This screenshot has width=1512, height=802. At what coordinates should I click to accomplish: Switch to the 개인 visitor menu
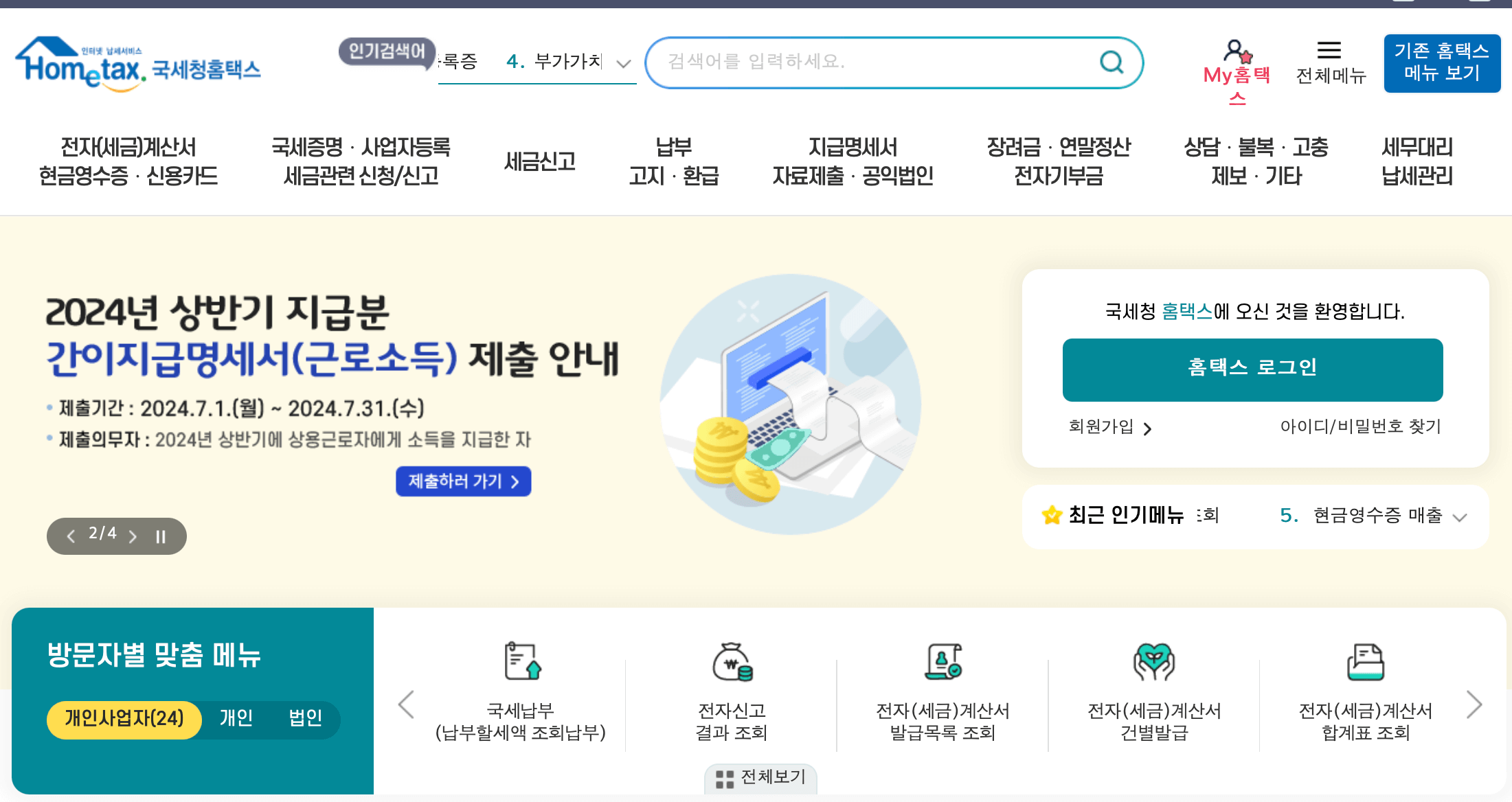pos(236,719)
